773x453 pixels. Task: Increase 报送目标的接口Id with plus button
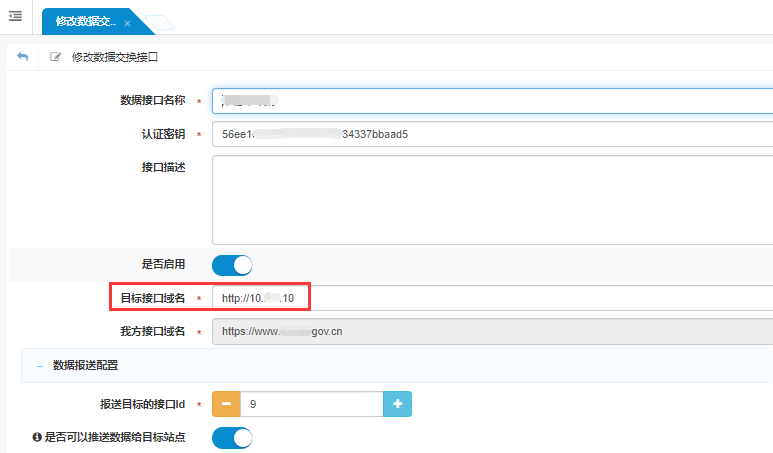pos(397,404)
